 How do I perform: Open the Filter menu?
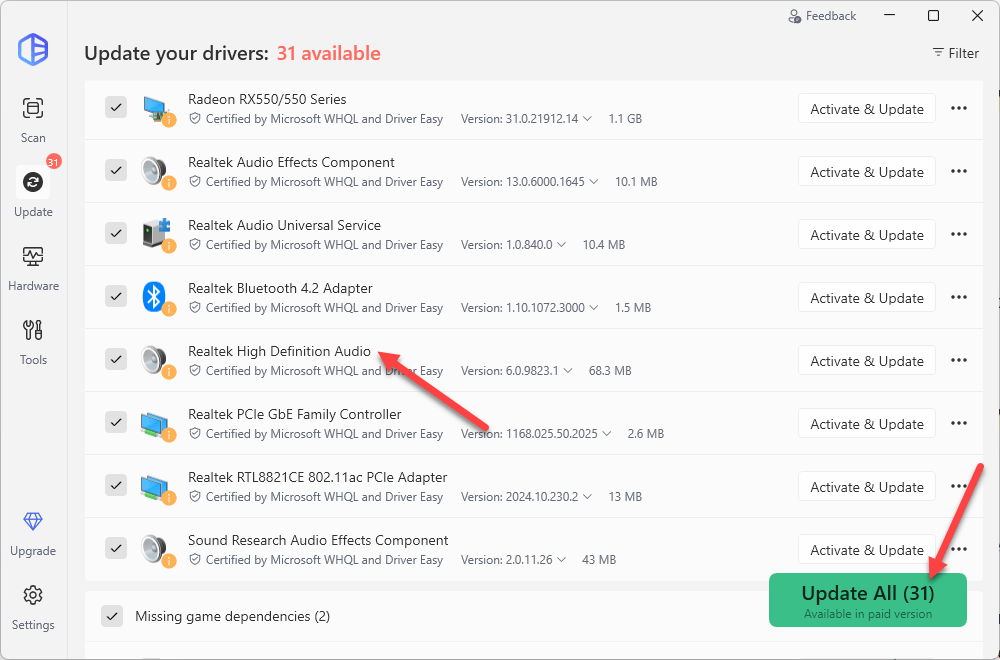[955, 53]
